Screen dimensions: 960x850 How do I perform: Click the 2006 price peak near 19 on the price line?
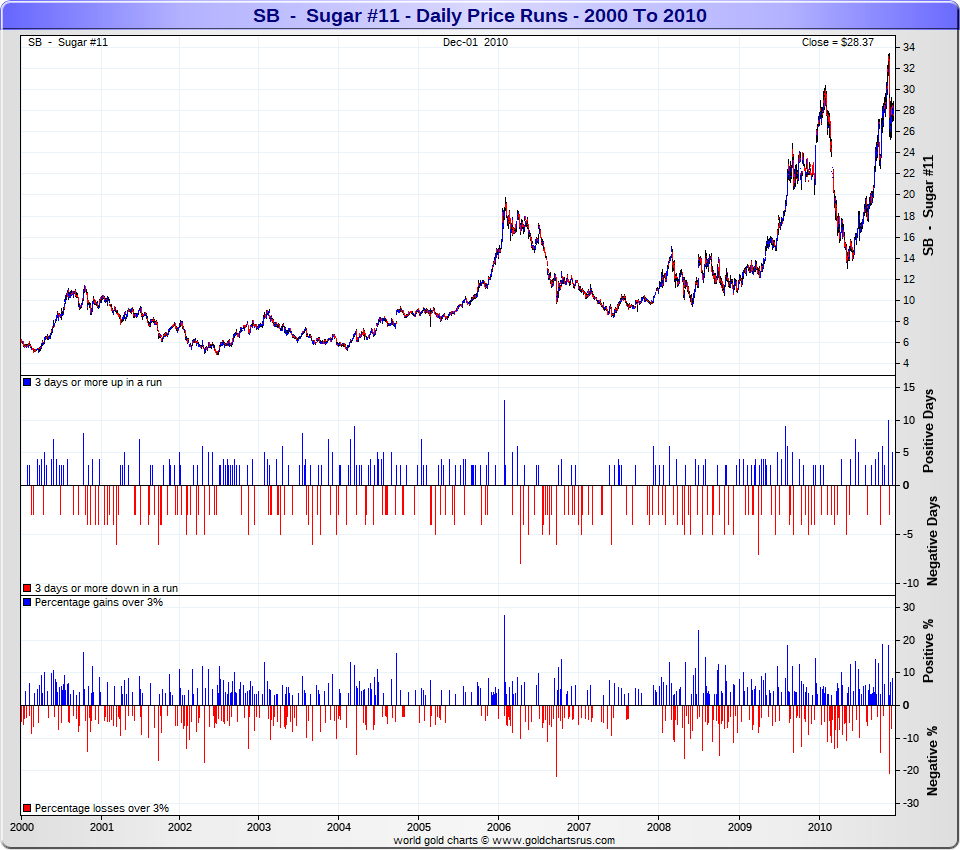(505, 200)
